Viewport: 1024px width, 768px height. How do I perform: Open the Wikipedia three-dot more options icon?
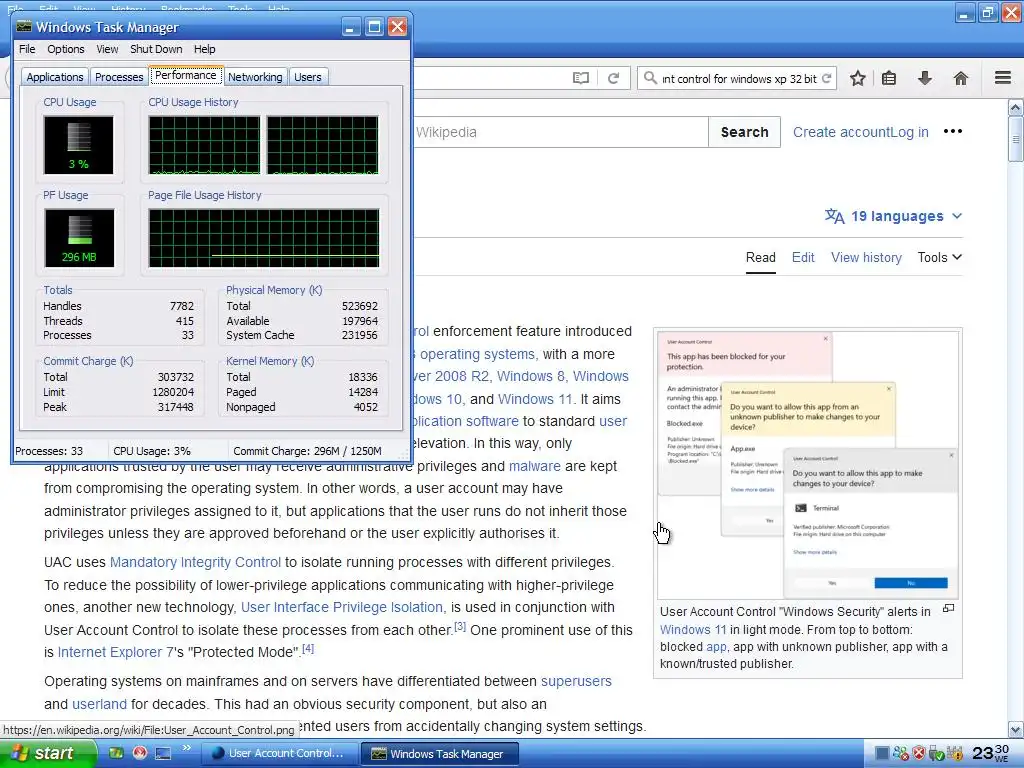coord(953,131)
